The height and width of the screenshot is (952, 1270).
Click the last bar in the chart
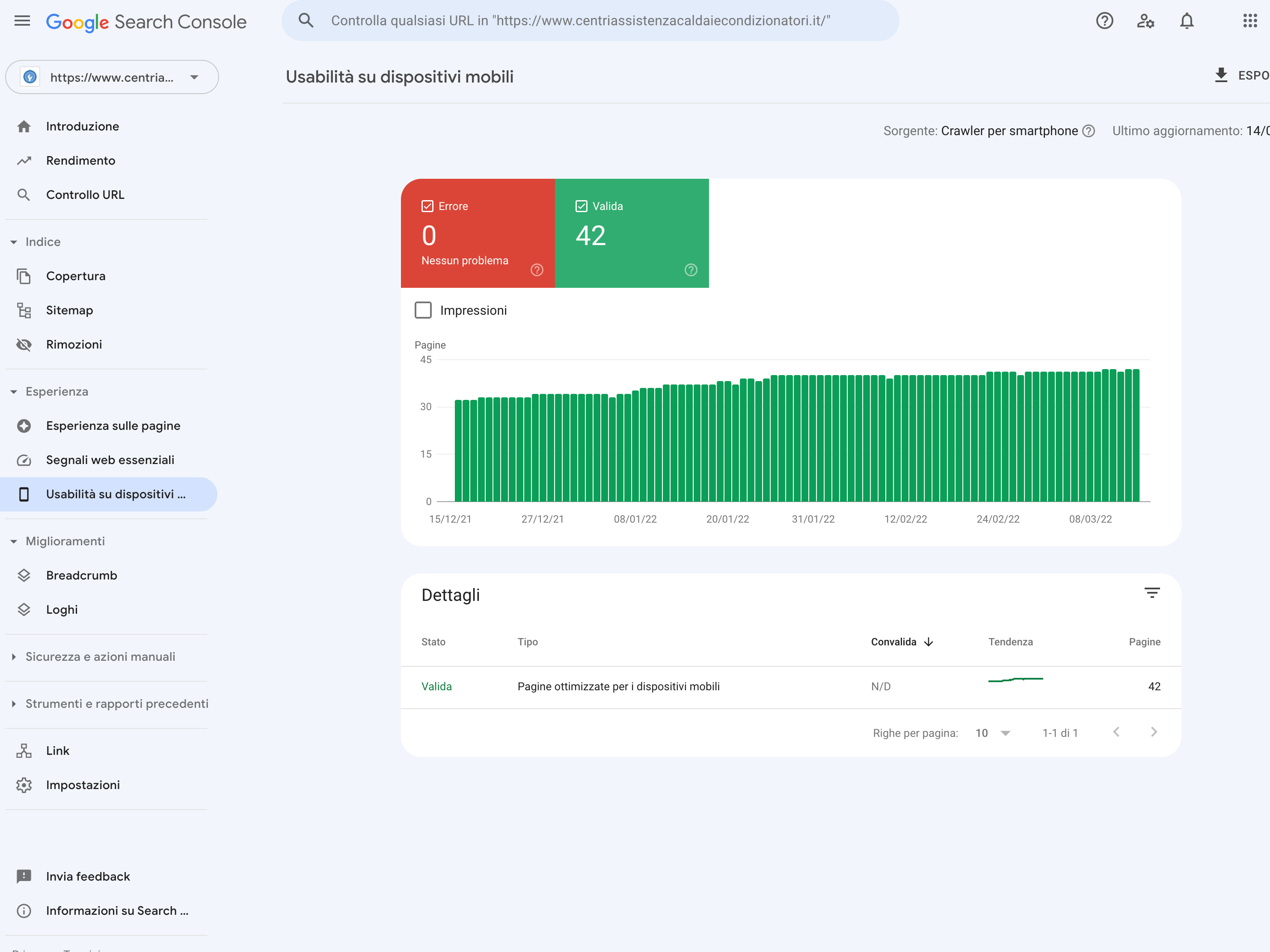coord(1136,435)
